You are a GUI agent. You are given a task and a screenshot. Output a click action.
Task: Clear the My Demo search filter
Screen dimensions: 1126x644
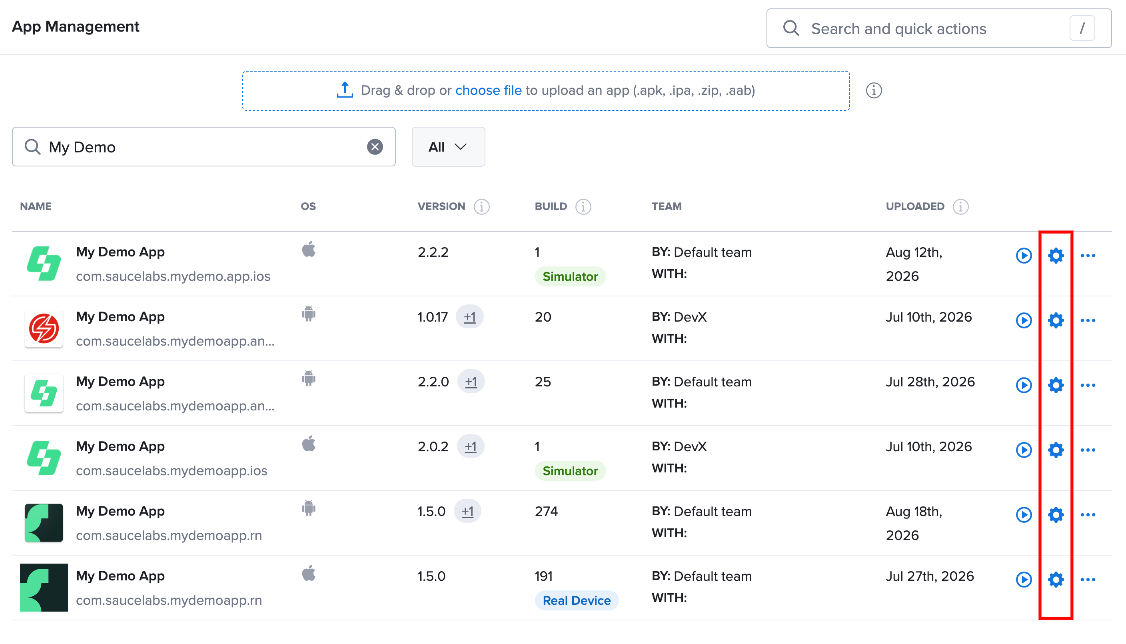tap(375, 147)
